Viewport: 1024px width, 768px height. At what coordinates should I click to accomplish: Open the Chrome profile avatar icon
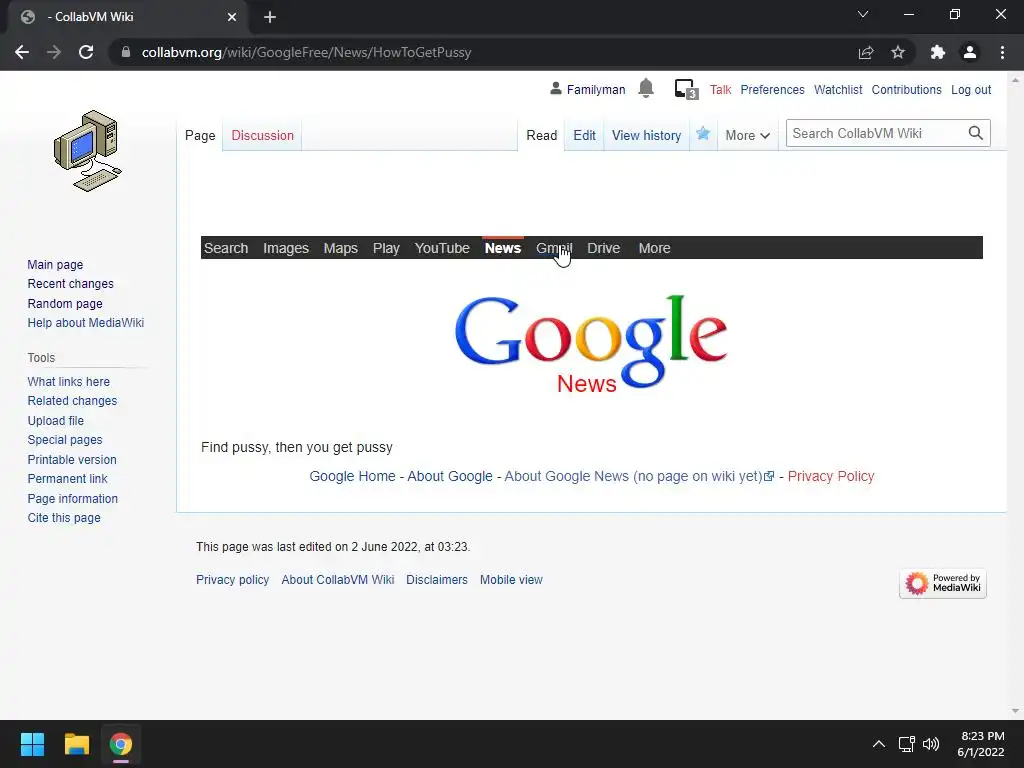[x=970, y=52]
